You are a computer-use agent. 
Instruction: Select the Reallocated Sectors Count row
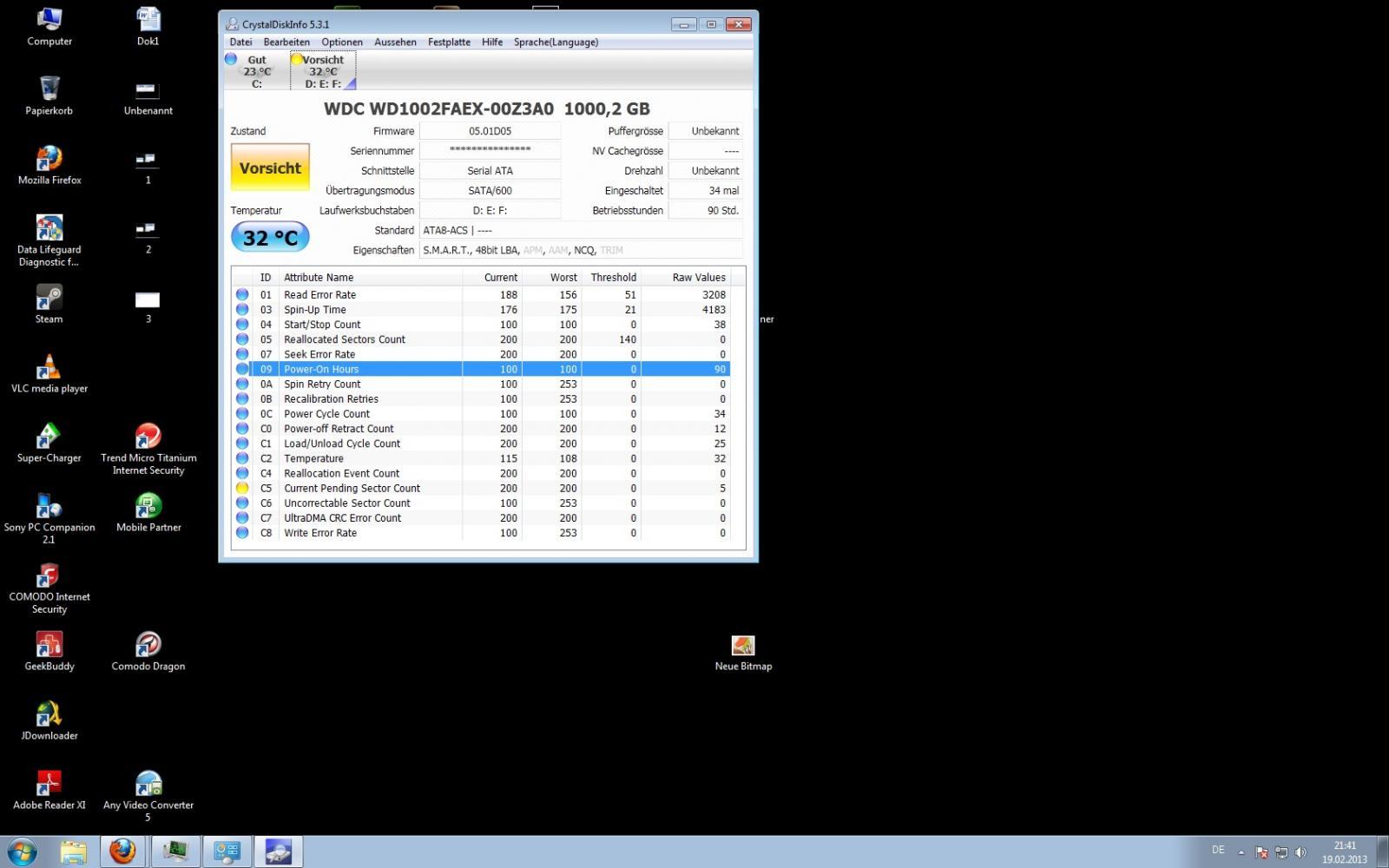481,339
